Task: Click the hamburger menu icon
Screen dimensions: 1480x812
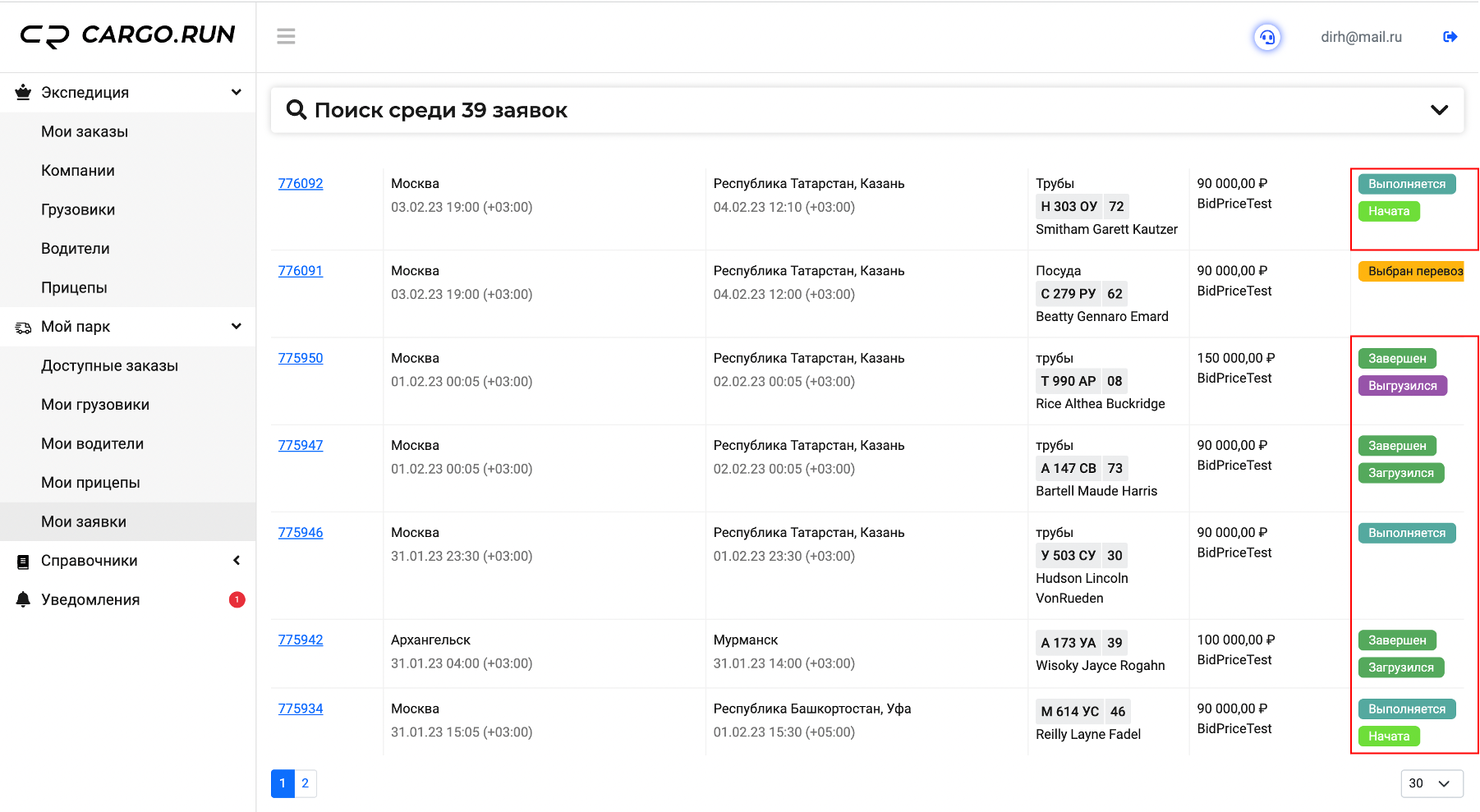Action: click(x=286, y=36)
